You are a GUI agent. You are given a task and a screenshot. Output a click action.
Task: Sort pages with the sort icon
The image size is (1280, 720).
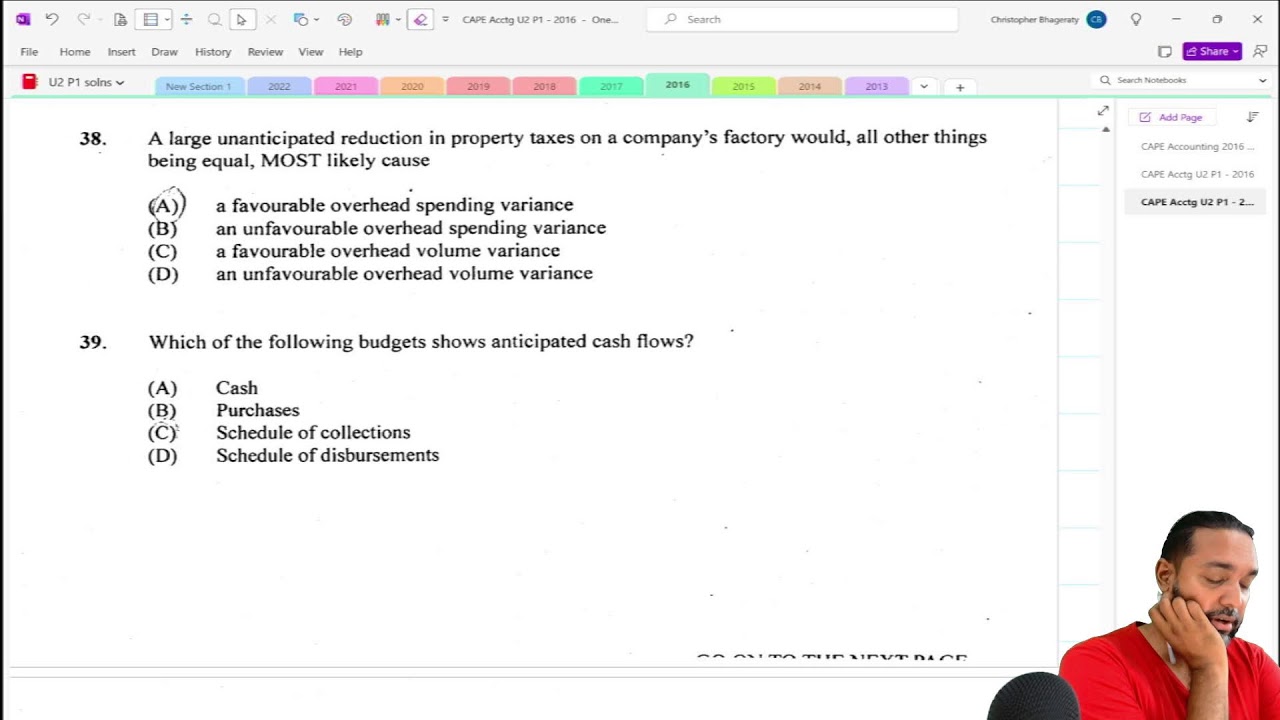[1252, 117]
